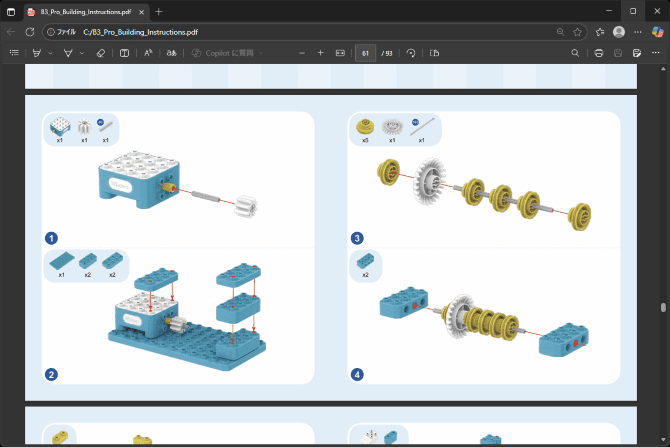Open the PDF table of contents panel
The width and height of the screenshot is (670, 447).
click(x=14, y=52)
